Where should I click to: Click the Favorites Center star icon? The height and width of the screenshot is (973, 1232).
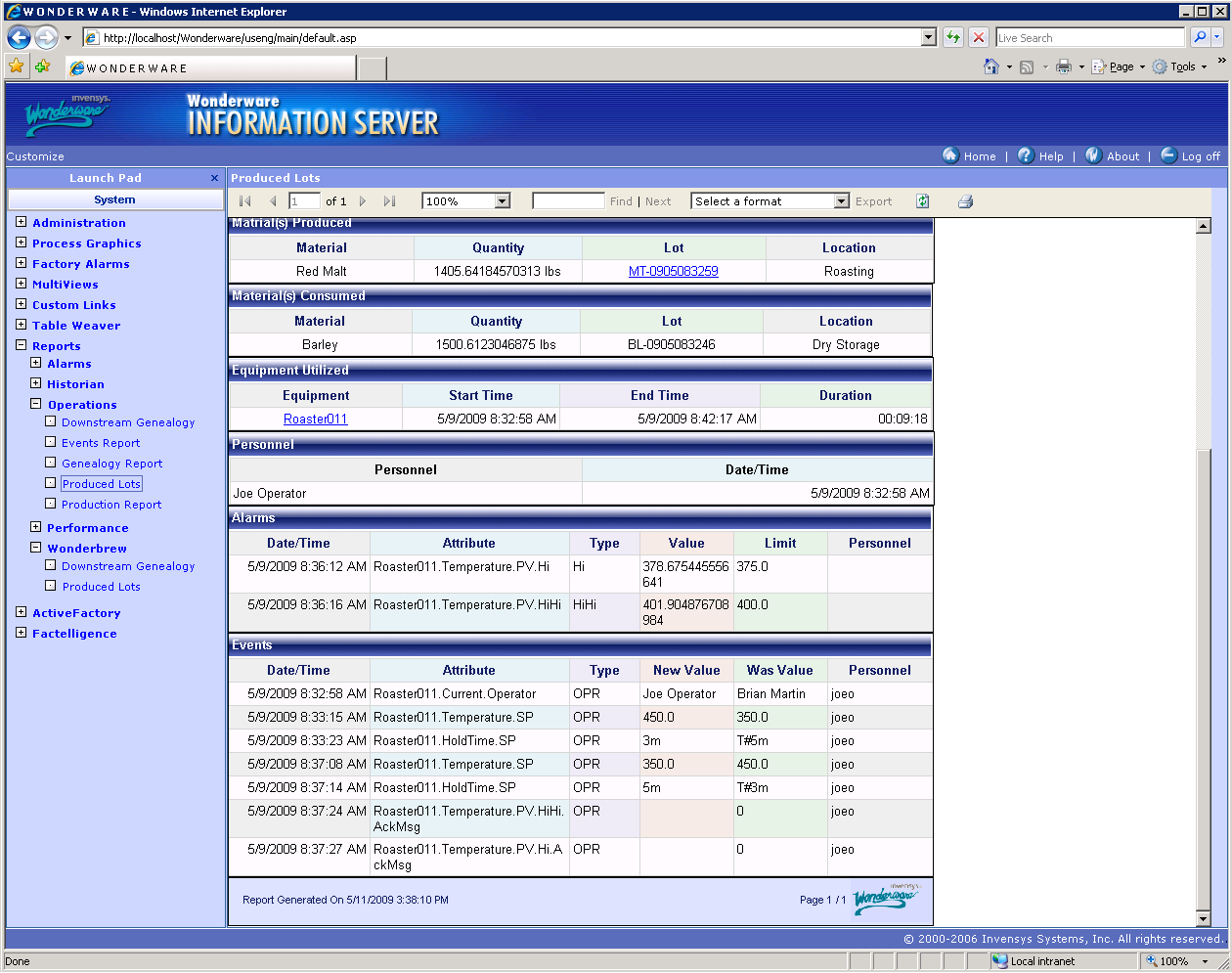pos(17,66)
